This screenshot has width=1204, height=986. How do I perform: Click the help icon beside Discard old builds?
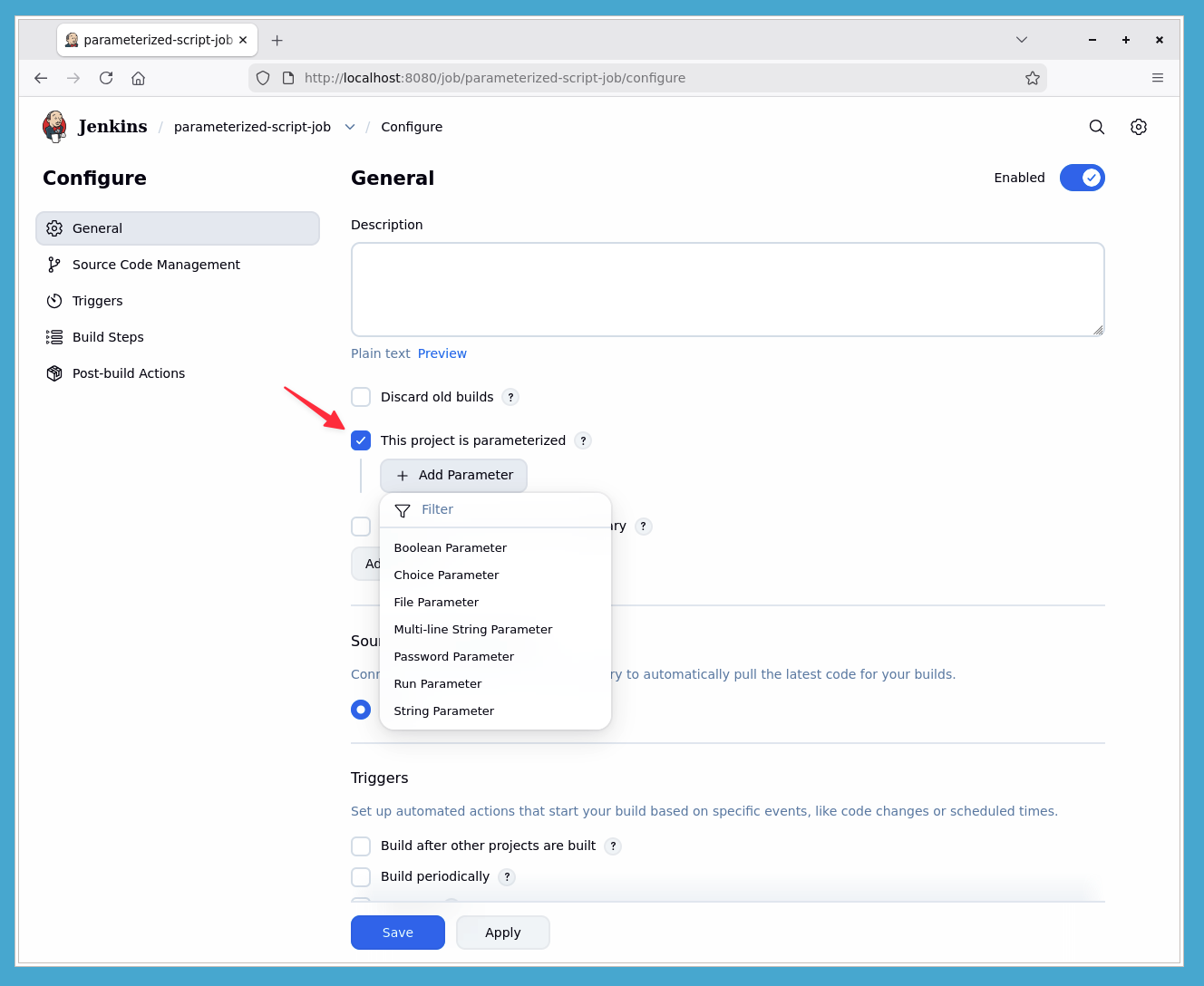tap(510, 397)
